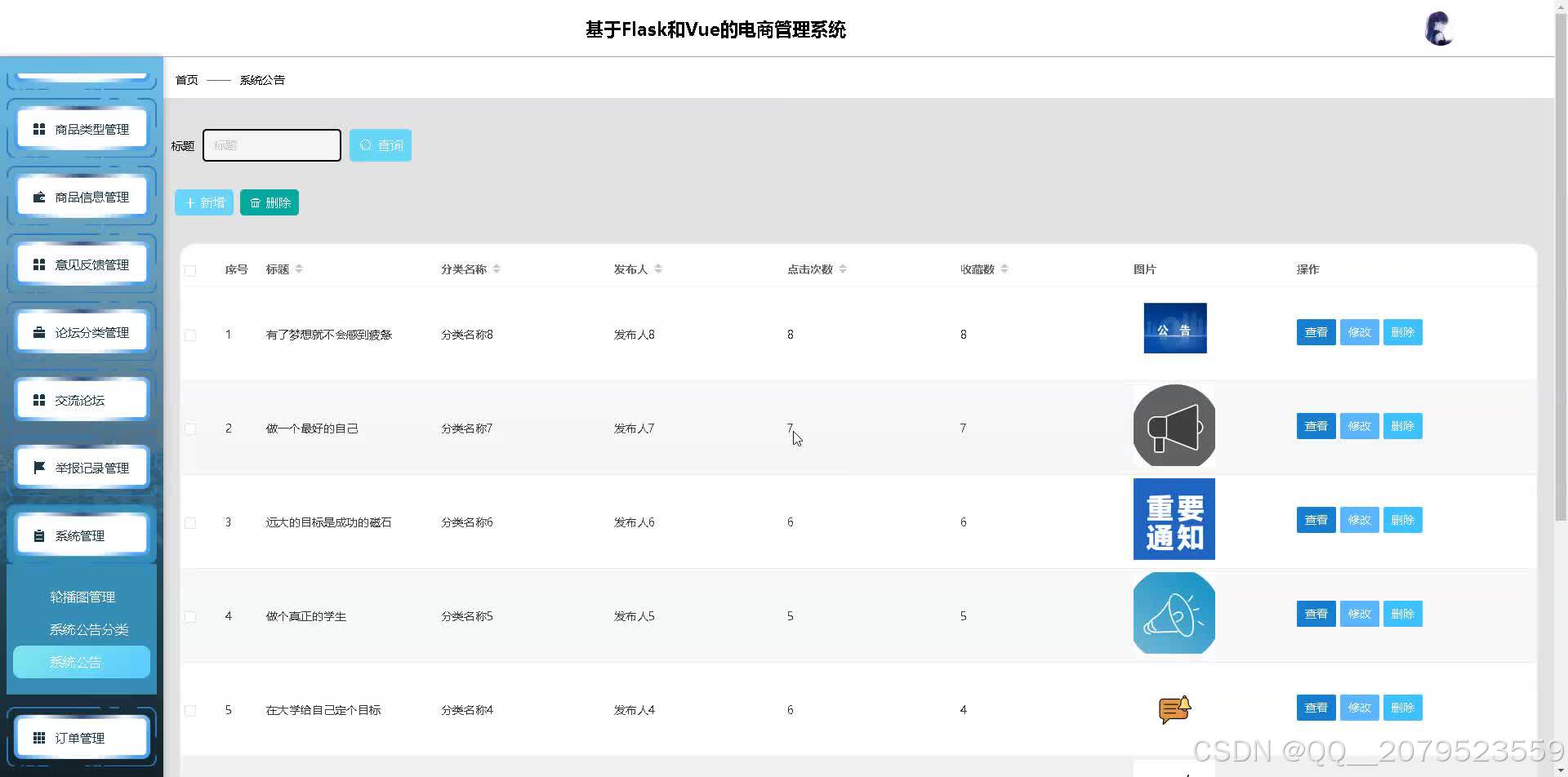This screenshot has height=777, width=1568.
Task: Click the title text 远大的目标是成功的磁石
Action: (328, 522)
